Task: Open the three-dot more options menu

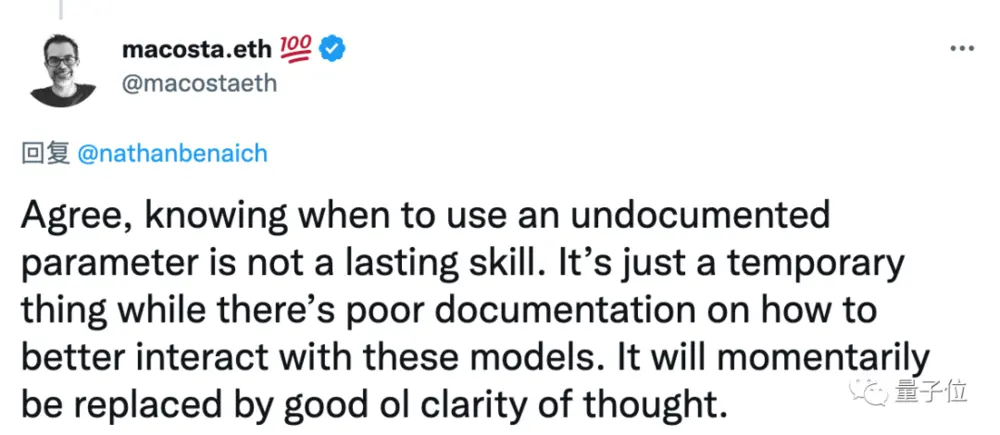Action: coord(962,48)
